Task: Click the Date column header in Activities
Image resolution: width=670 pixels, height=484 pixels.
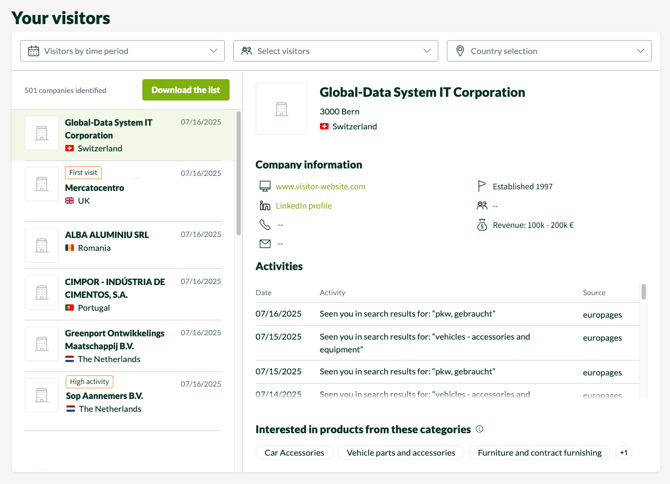Action: coord(263,293)
